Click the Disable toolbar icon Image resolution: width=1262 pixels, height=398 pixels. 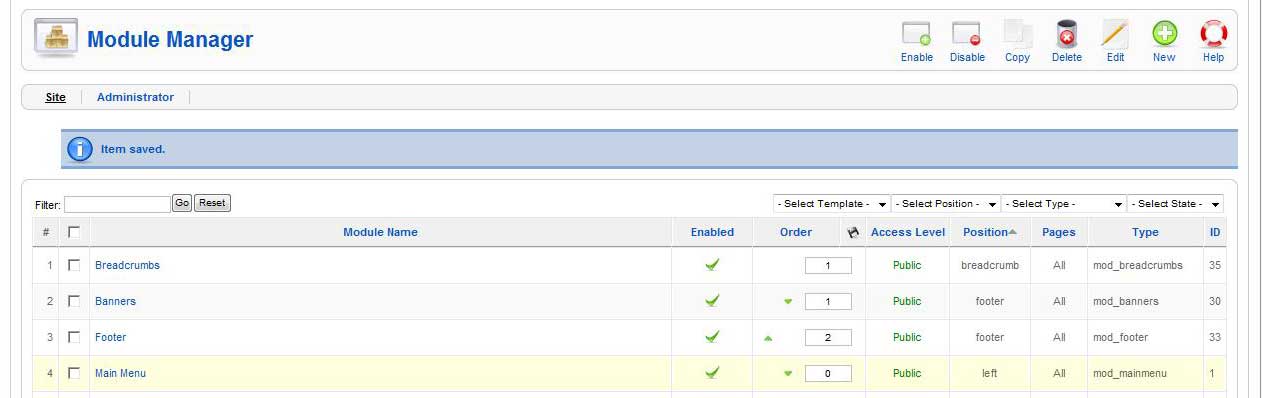[x=967, y=34]
